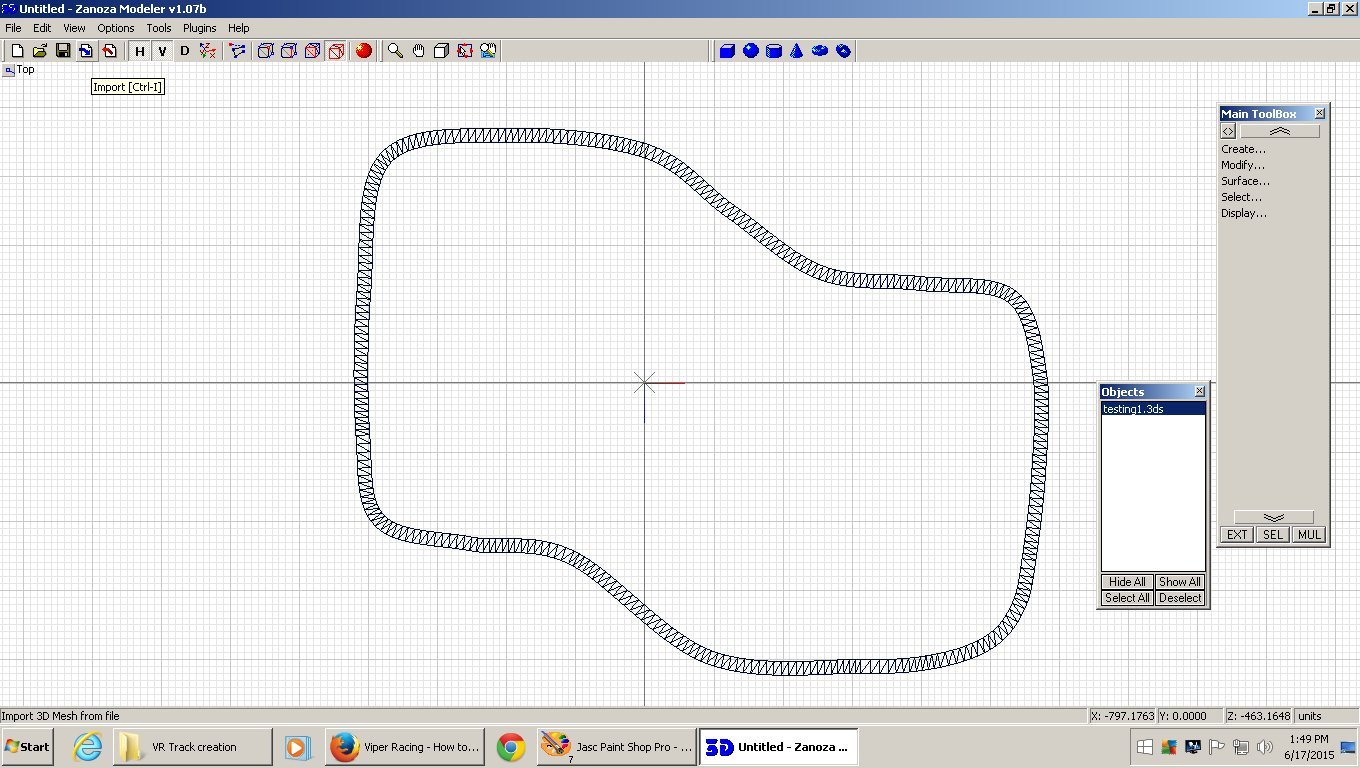Viewport: 1360px width, 768px height.
Task: Open the File menu
Action: pos(13,28)
